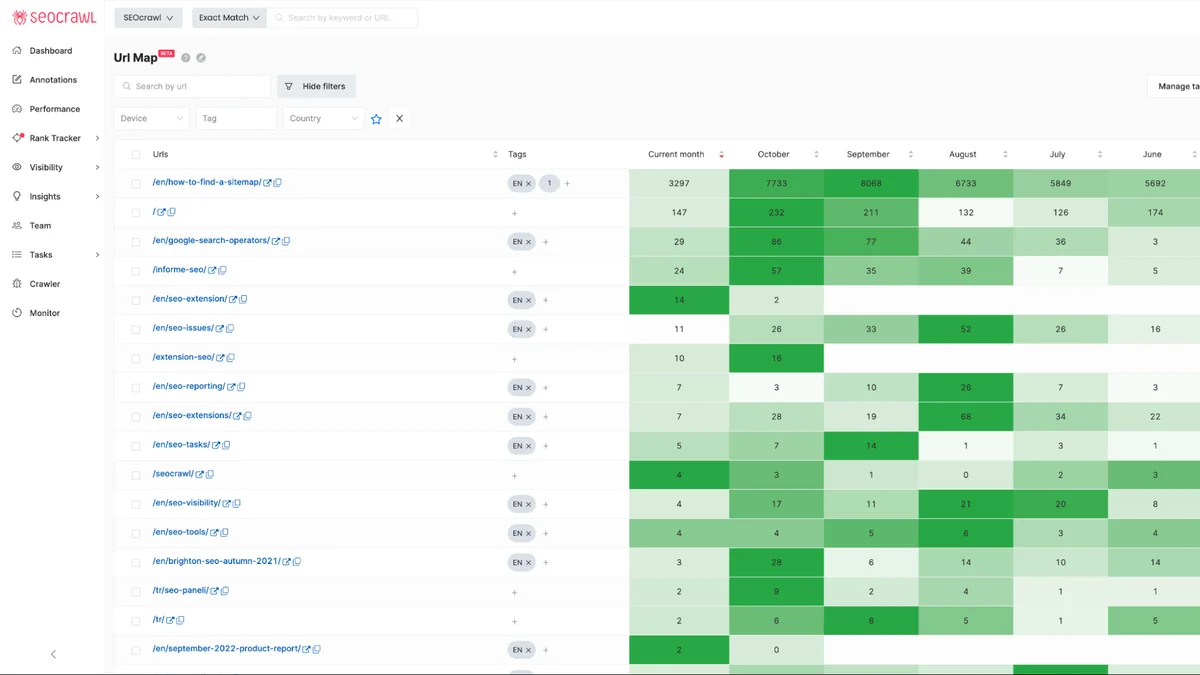Click the Hide filters button
The height and width of the screenshot is (675, 1200).
[x=316, y=86]
